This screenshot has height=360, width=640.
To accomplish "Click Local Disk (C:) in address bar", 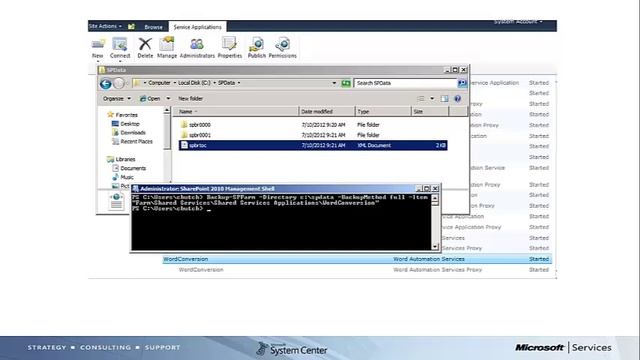I will point(194,83).
